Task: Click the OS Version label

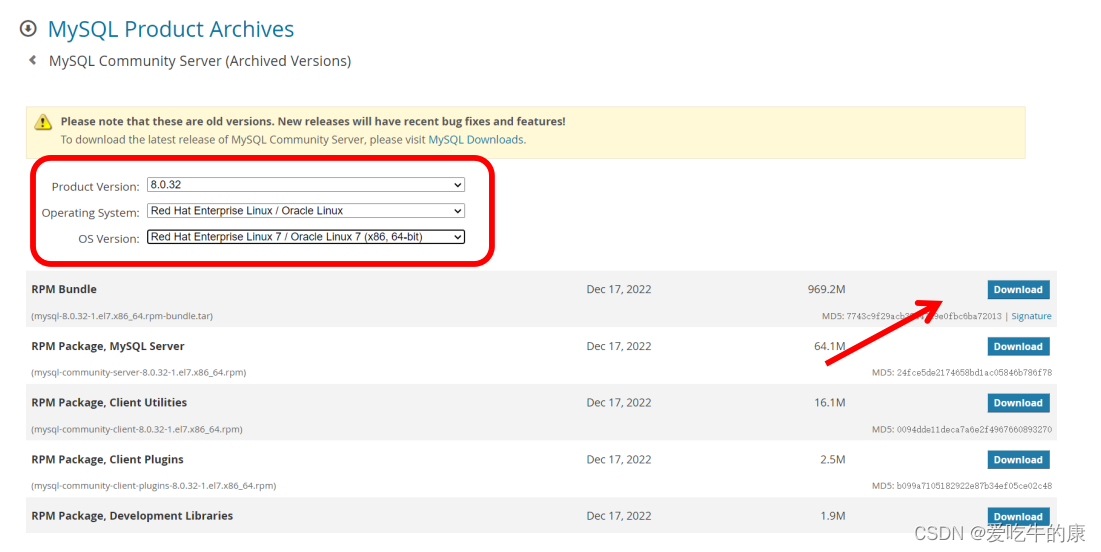Action: pos(109,239)
